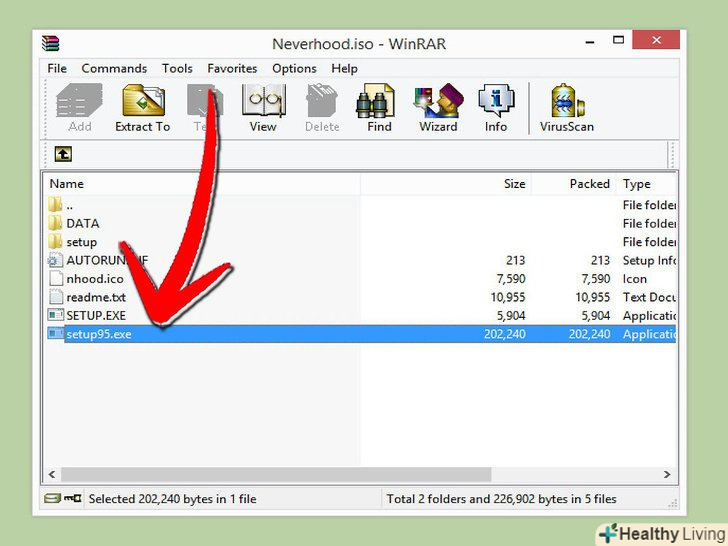Click the Find binoculars icon
Screen dimensions: 728x546
[375, 100]
